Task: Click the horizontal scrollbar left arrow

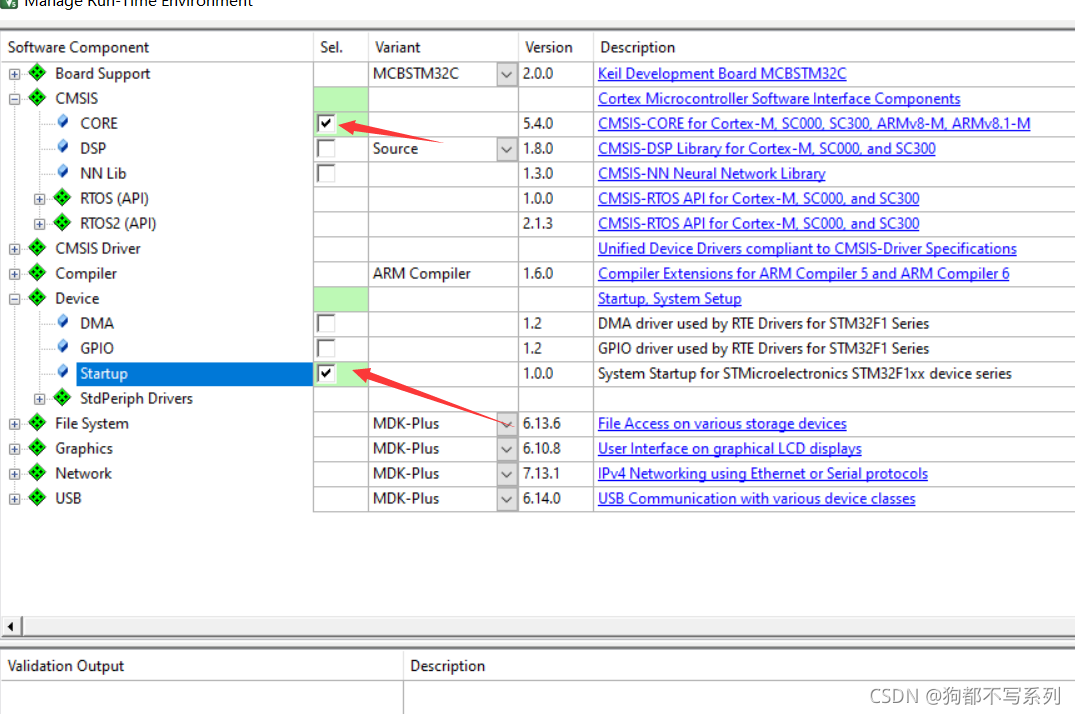Action: point(11,626)
